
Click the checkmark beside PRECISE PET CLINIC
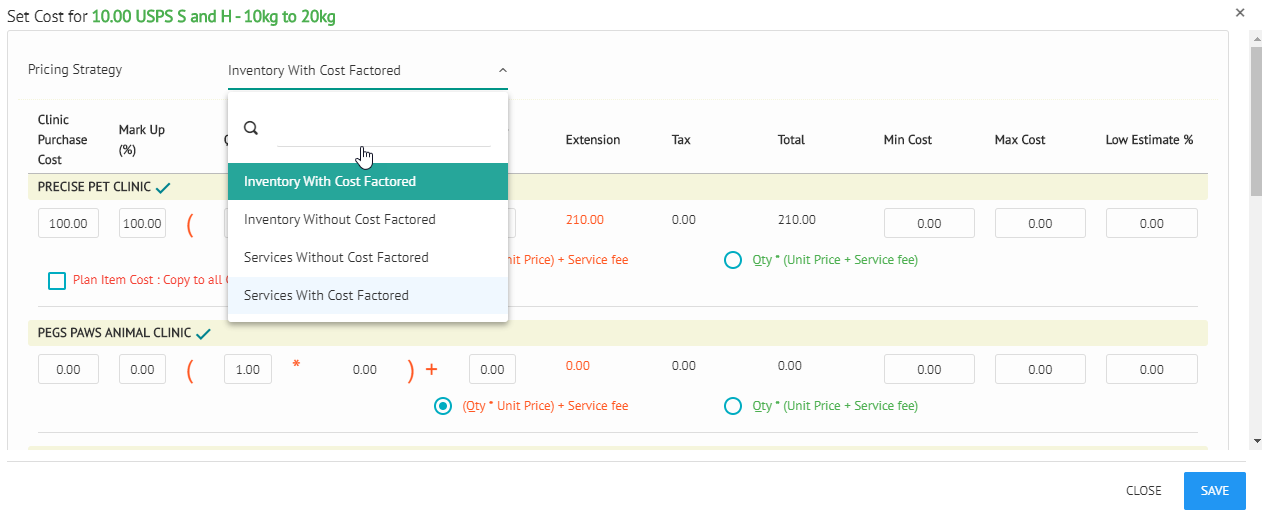(x=163, y=187)
